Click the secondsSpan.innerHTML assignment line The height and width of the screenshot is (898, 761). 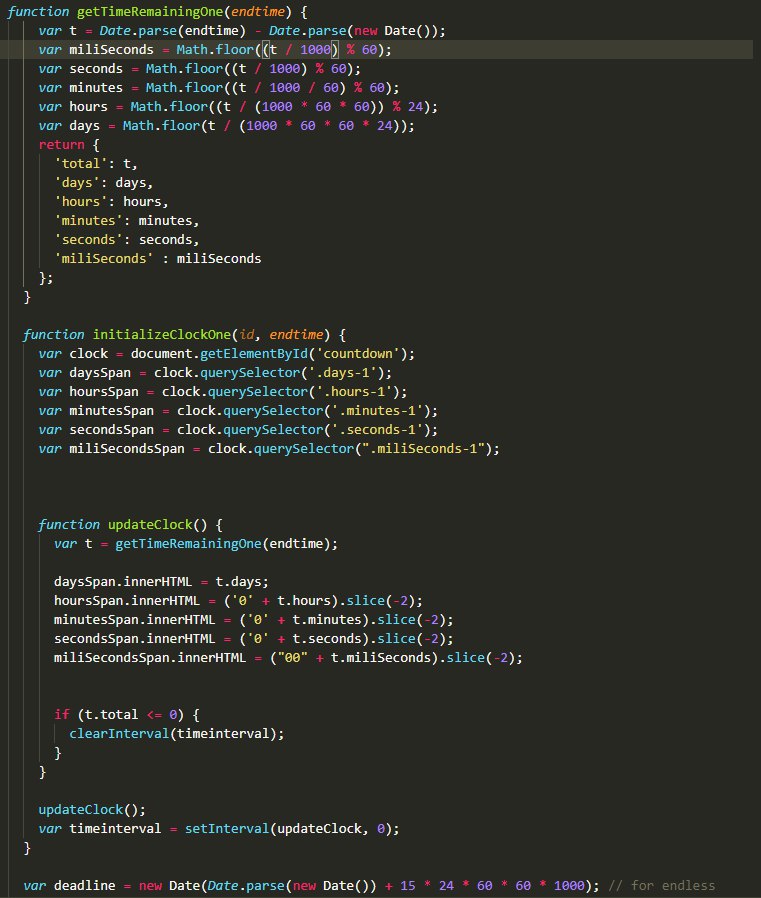(254, 638)
